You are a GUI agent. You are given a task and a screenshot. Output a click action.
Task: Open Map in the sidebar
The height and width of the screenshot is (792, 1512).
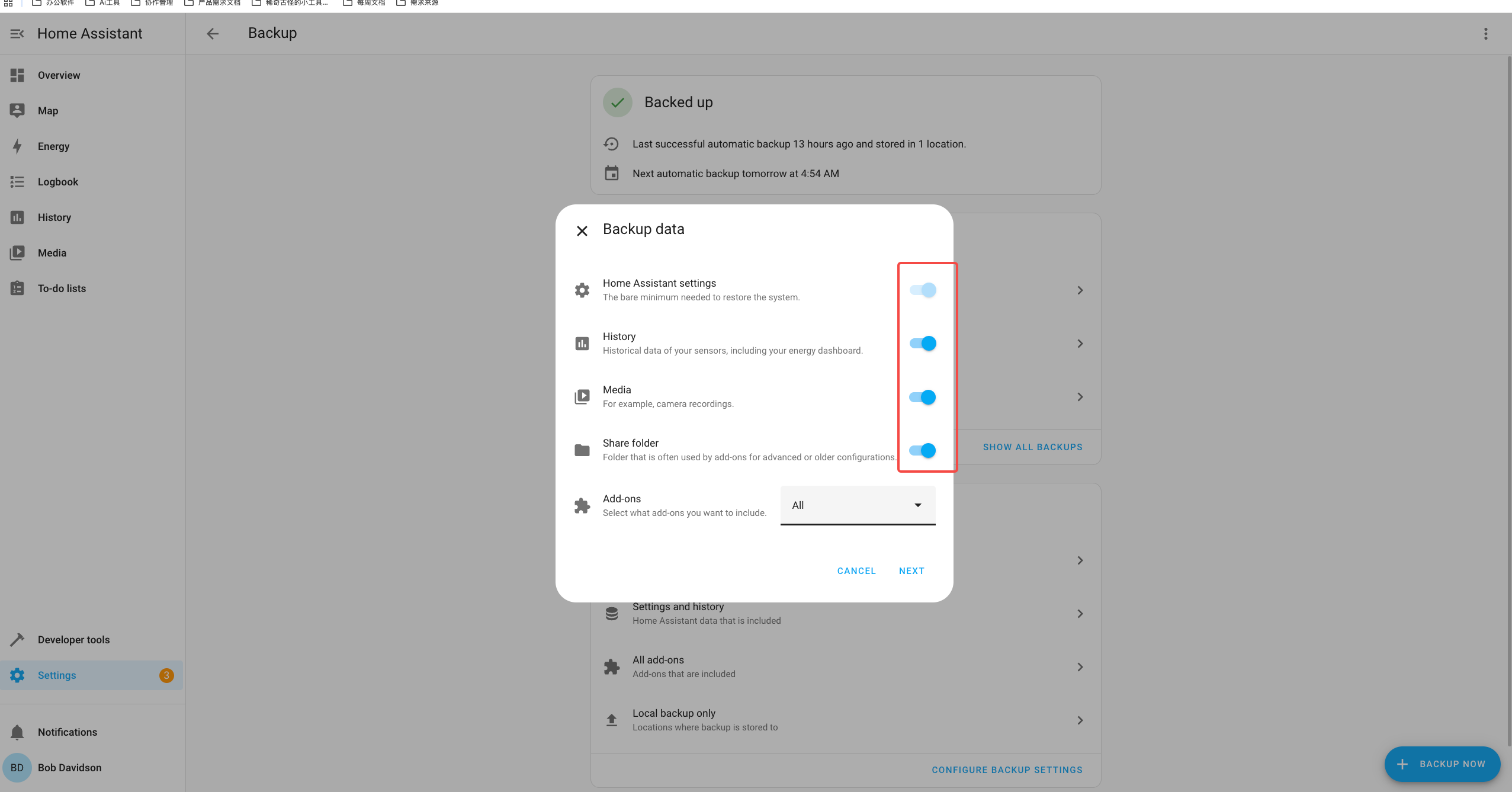pyautogui.click(x=92, y=111)
